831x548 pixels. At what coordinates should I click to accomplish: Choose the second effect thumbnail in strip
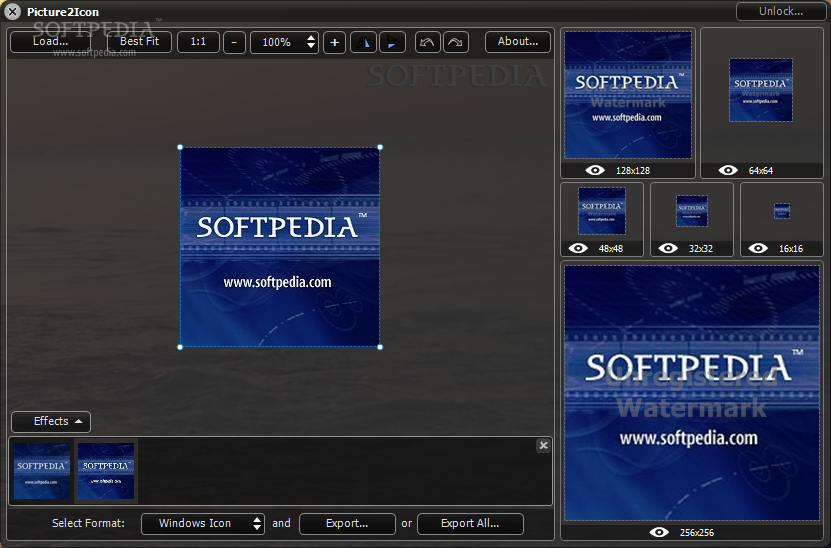(106, 471)
